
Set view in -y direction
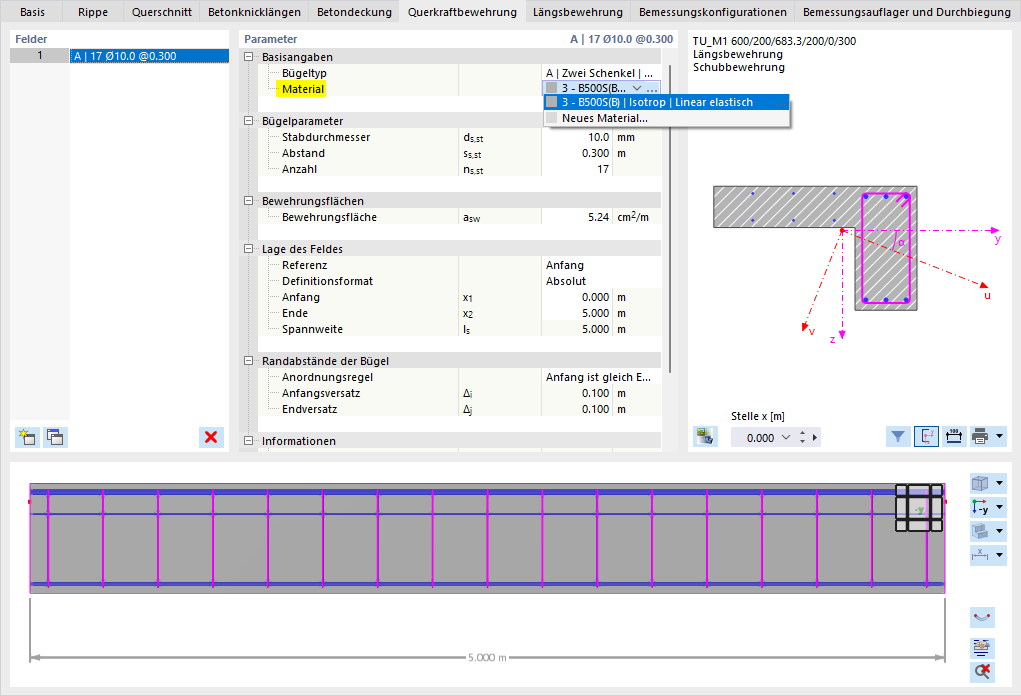980,507
